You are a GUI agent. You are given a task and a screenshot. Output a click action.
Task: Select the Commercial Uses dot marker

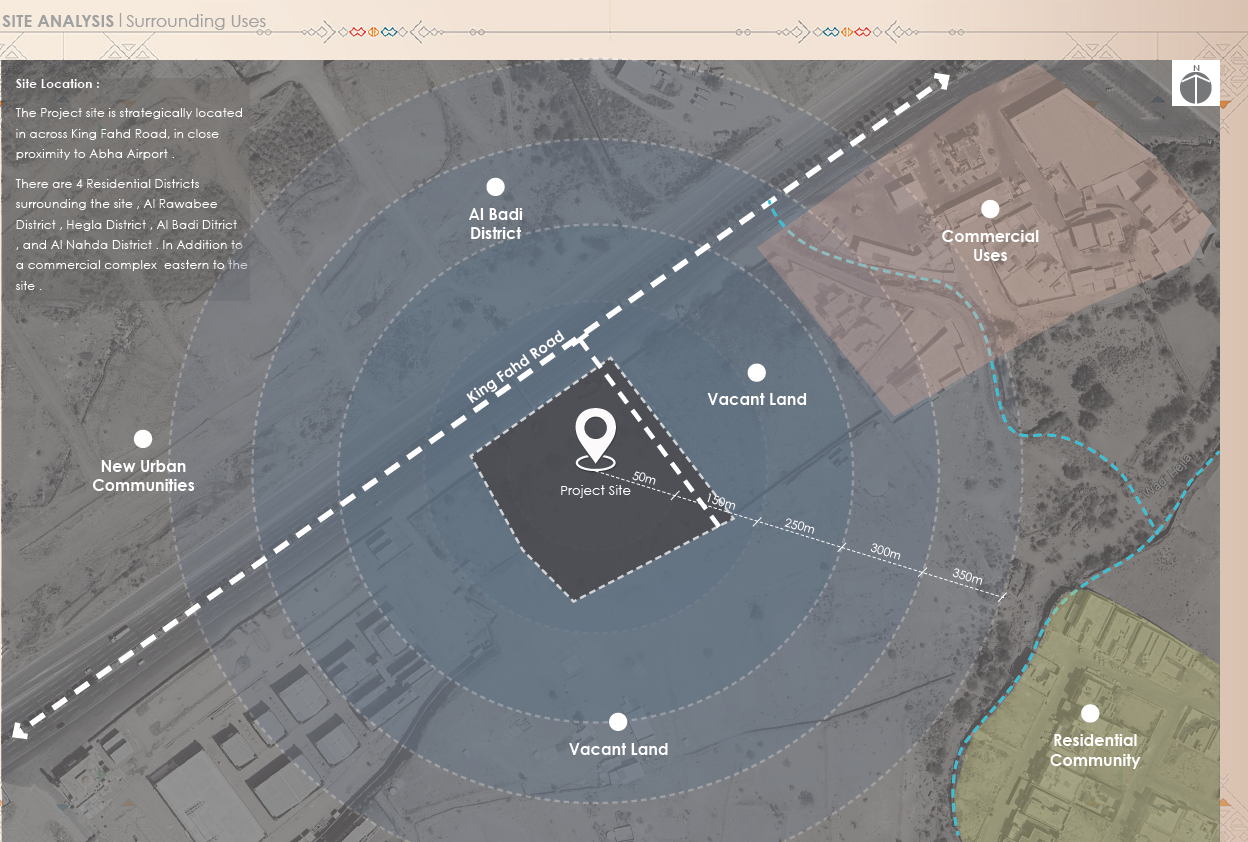tap(990, 209)
